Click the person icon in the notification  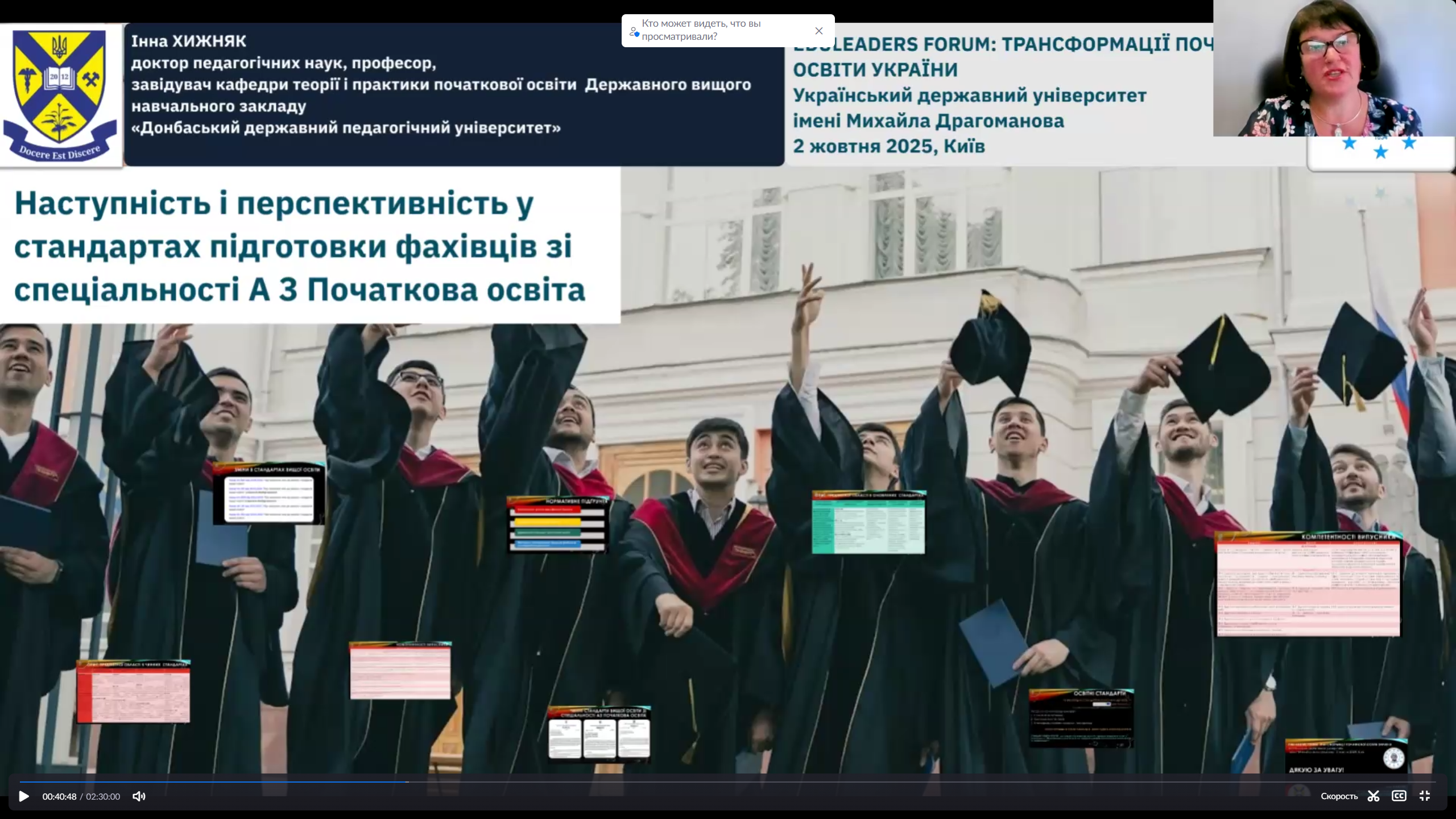coord(634,32)
